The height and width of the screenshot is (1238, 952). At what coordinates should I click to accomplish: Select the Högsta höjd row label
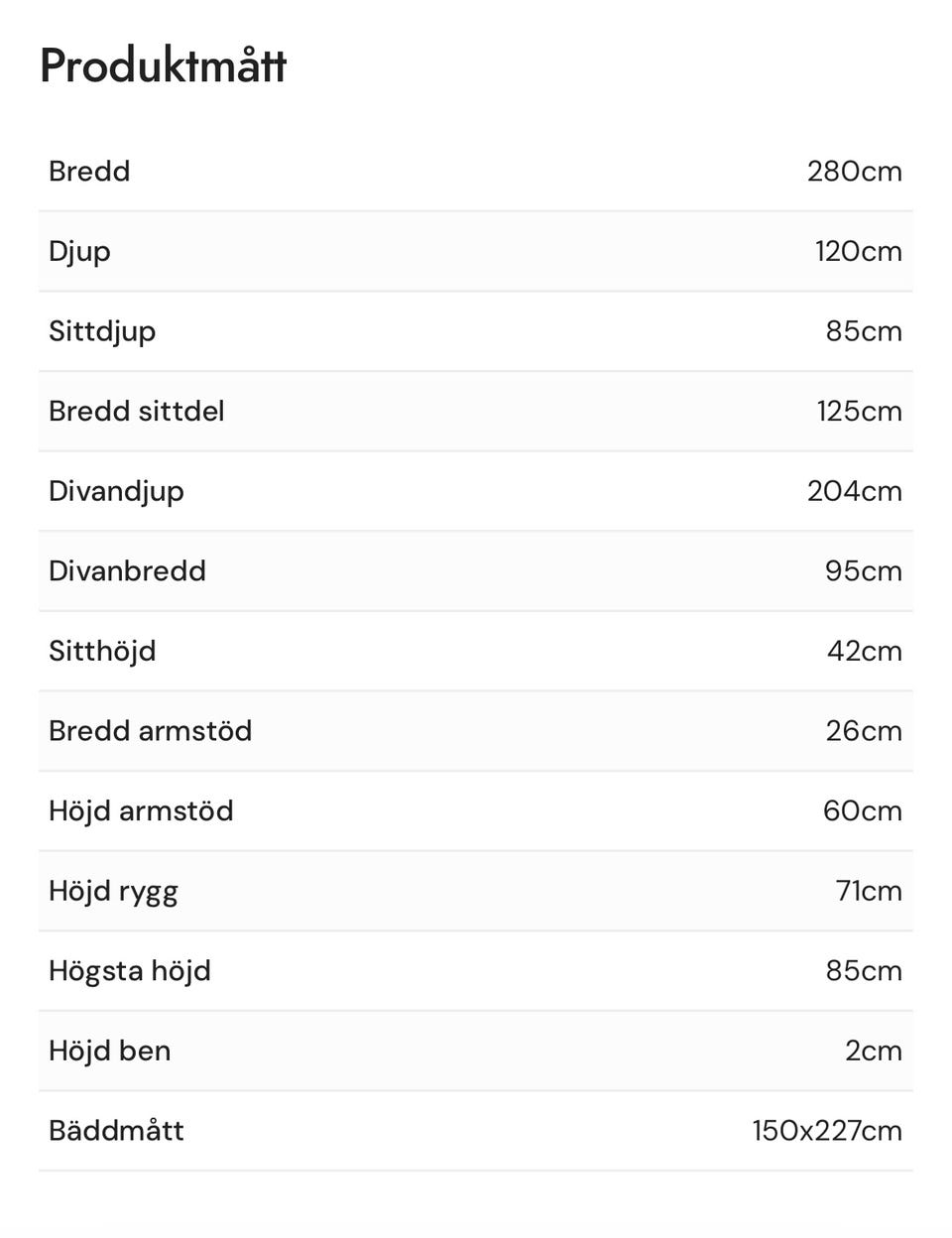(130, 971)
